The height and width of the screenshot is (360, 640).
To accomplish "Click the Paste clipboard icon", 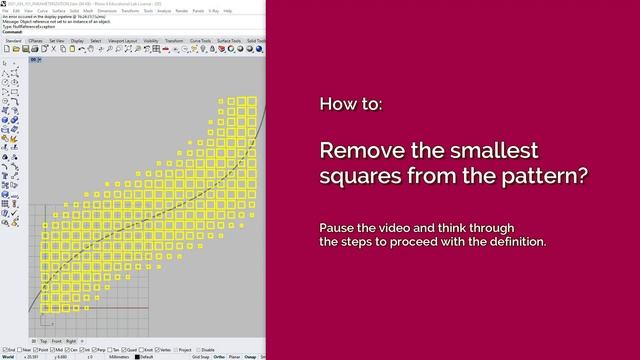I will tap(72, 49).
